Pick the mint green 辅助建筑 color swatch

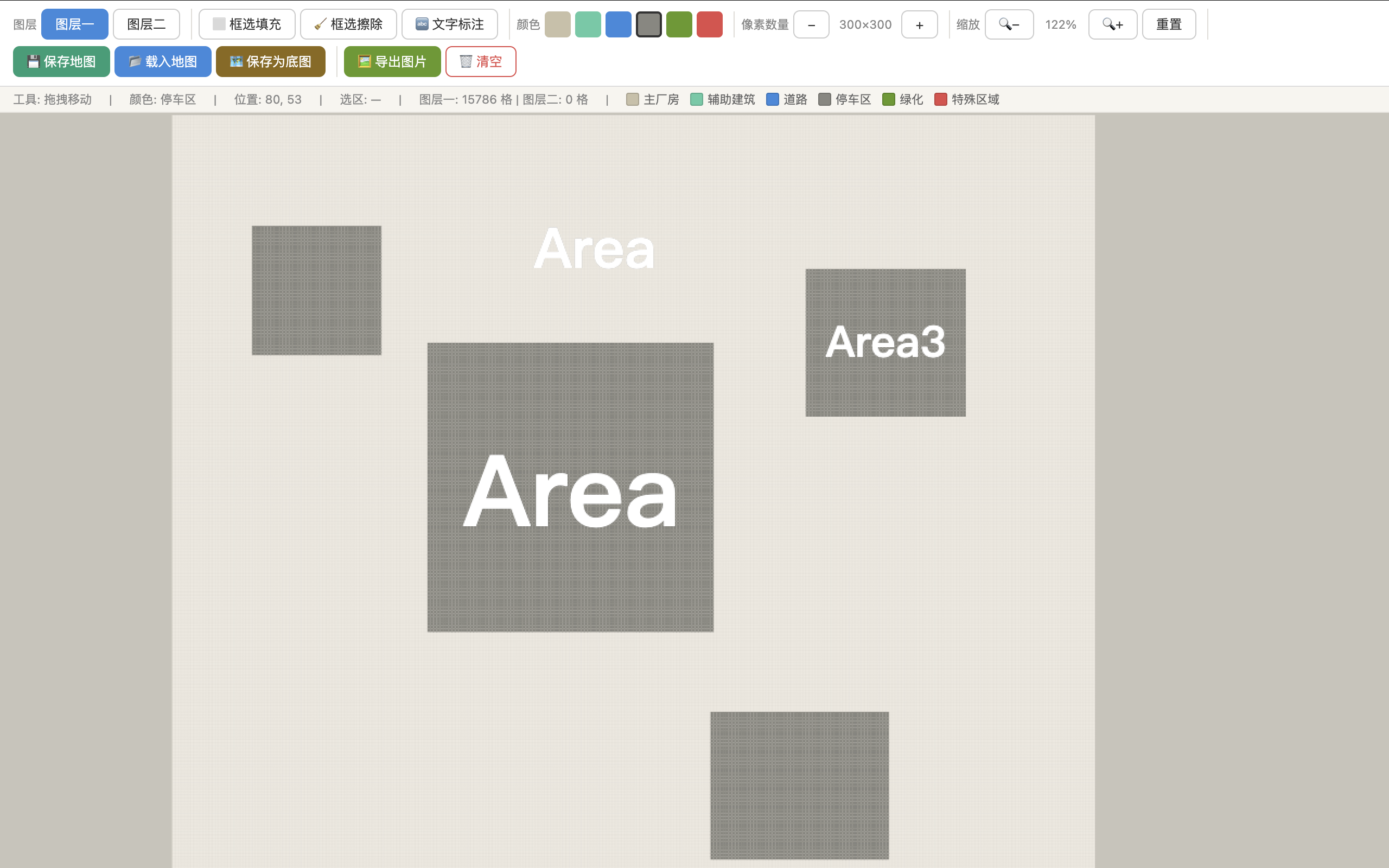(x=588, y=25)
